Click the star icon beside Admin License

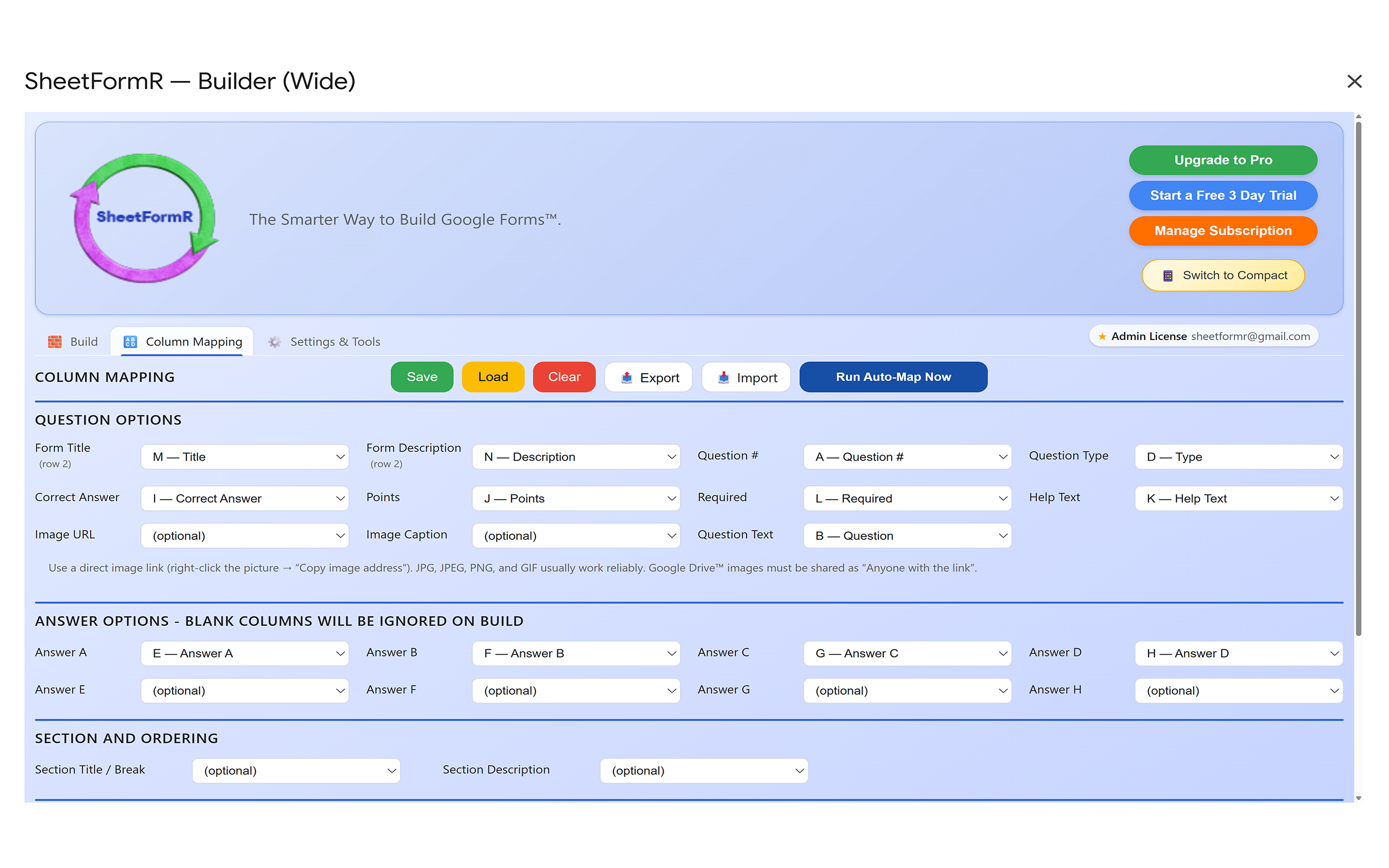(1102, 336)
